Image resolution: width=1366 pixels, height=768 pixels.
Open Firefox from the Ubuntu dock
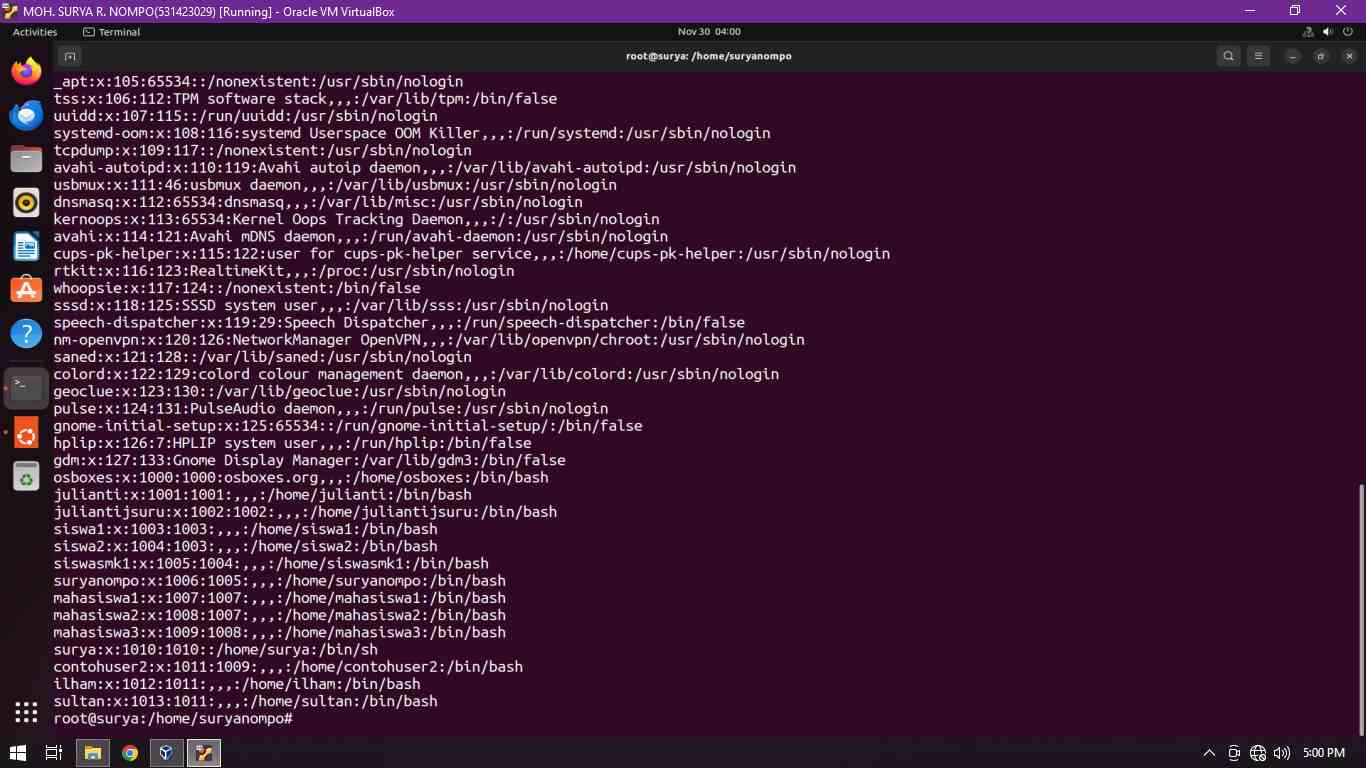26,71
